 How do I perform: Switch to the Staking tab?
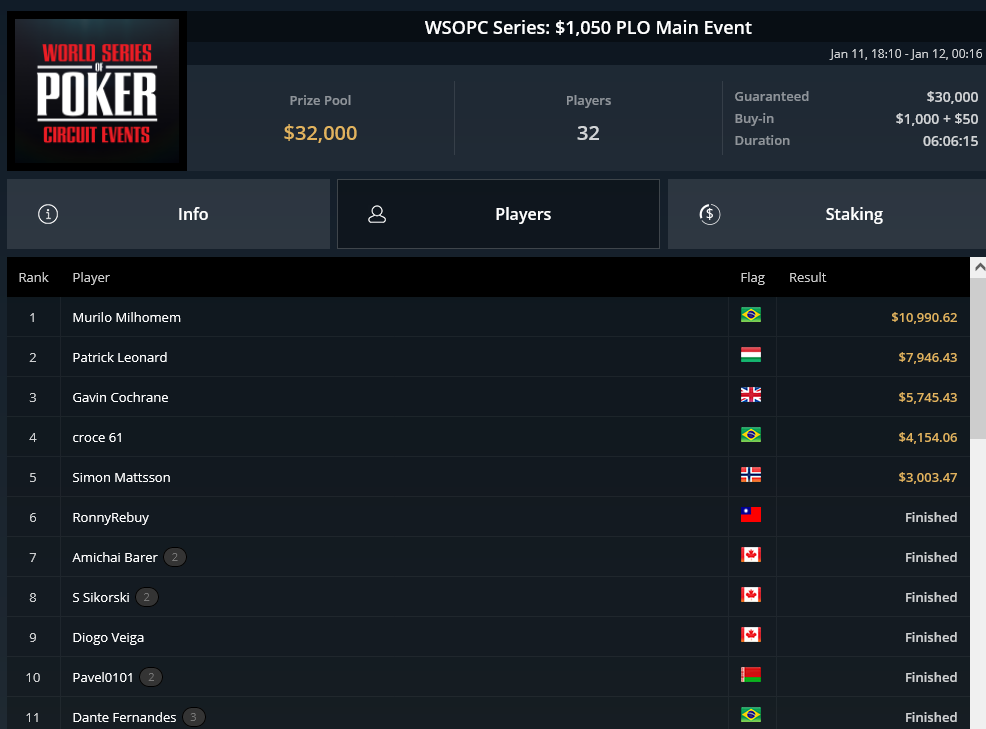click(827, 214)
